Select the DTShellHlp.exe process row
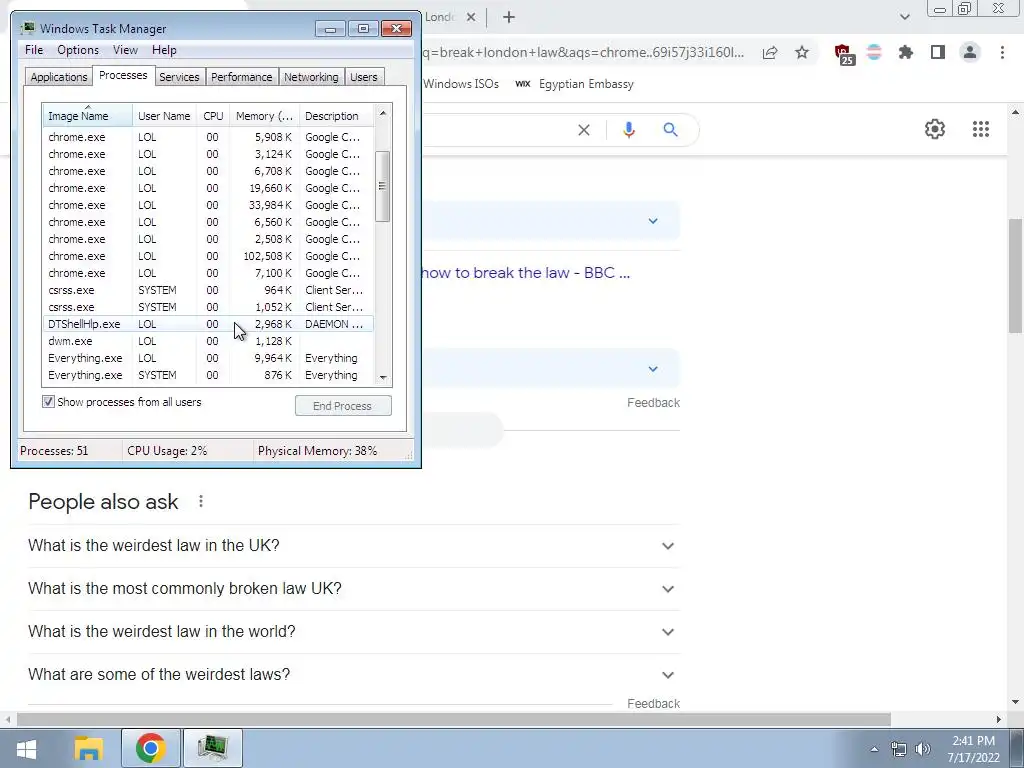The width and height of the screenshot is (1024, 768). (208, 324)
